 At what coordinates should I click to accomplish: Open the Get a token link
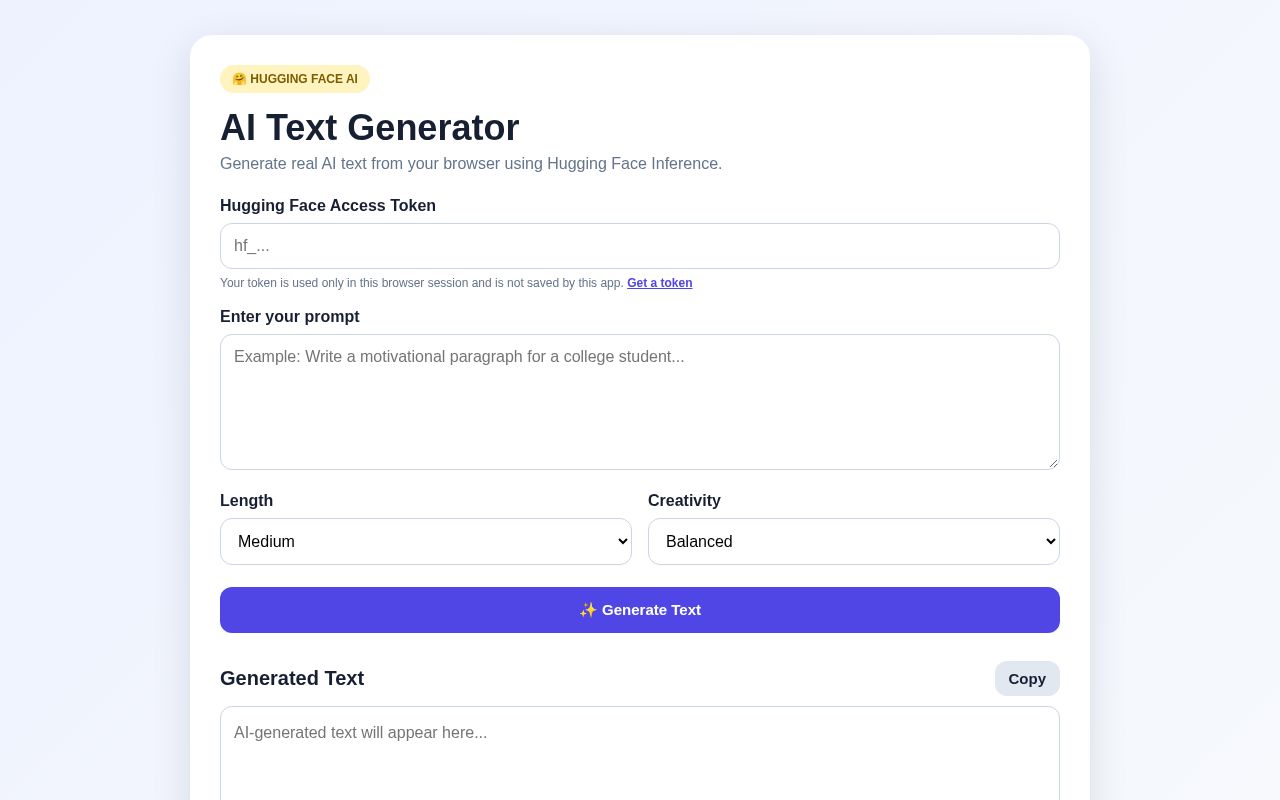(x=660, y=283)
